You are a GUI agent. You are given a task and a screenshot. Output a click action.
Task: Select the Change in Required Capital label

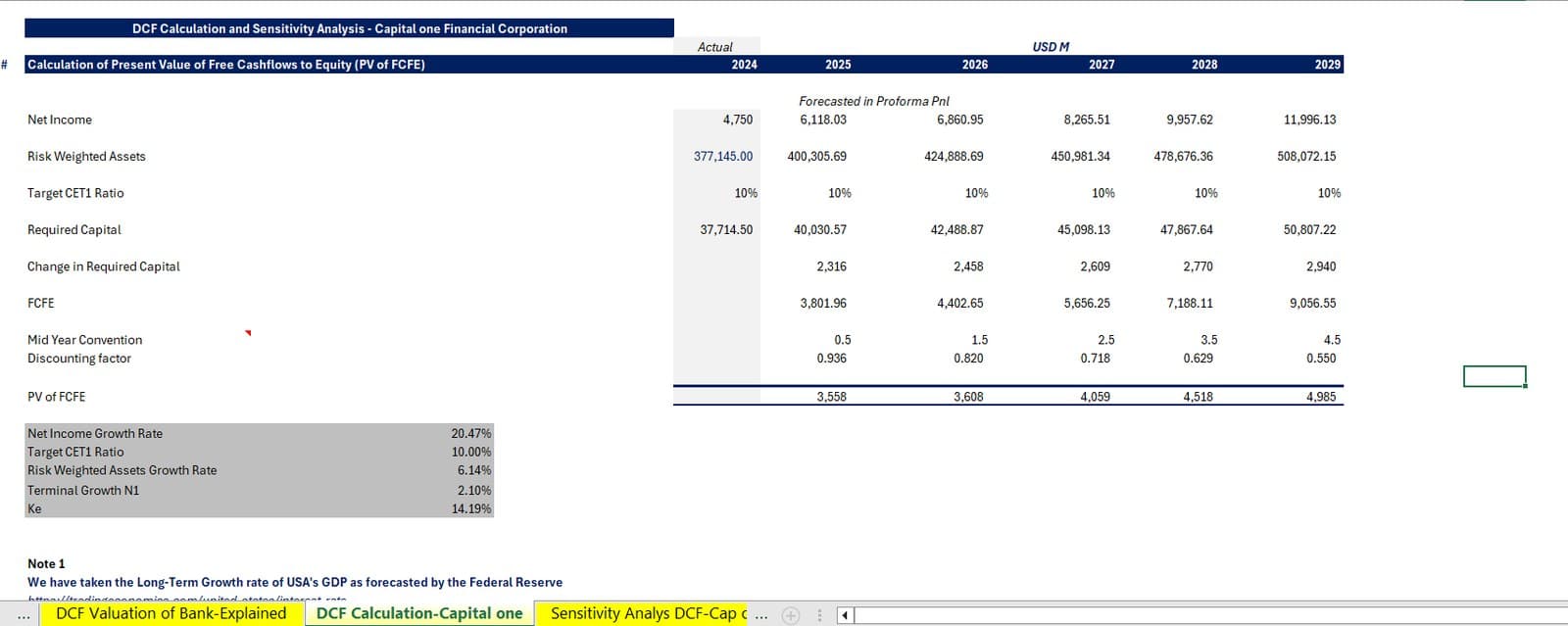[x=104, y=266]
